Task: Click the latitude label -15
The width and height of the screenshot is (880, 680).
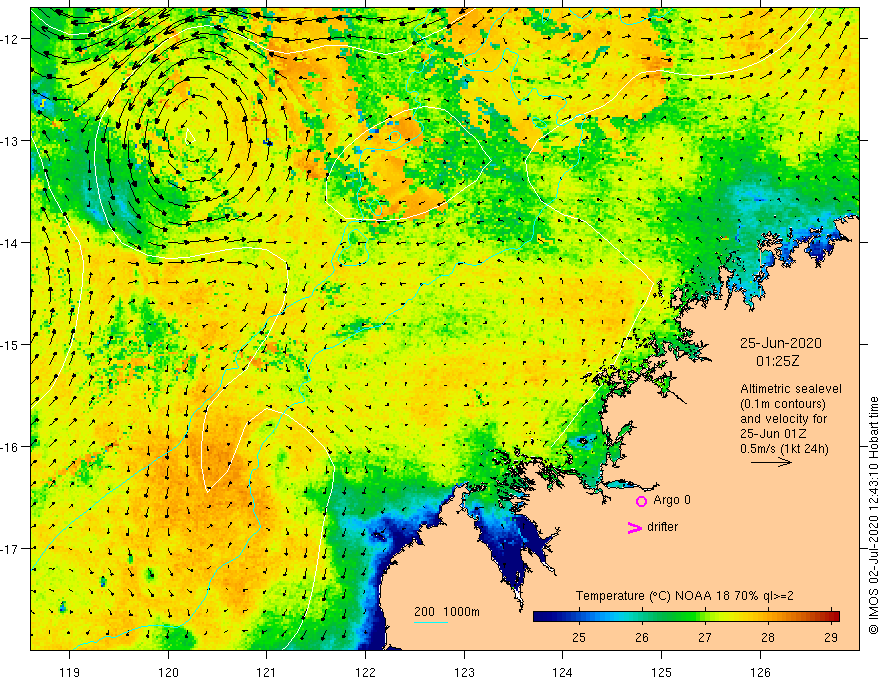Action: point(11,344)
